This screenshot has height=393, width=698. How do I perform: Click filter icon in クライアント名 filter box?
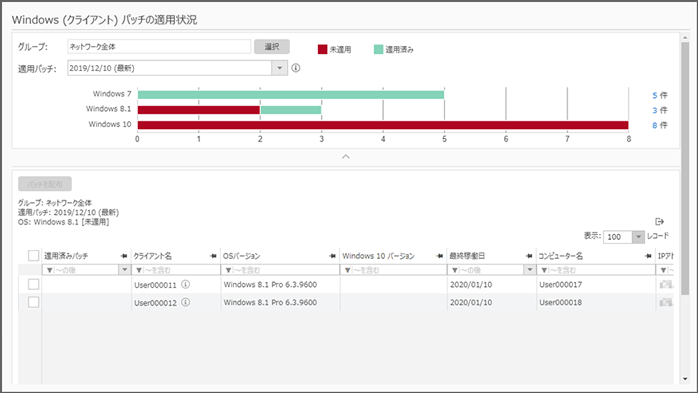click(x=139, y=270)
